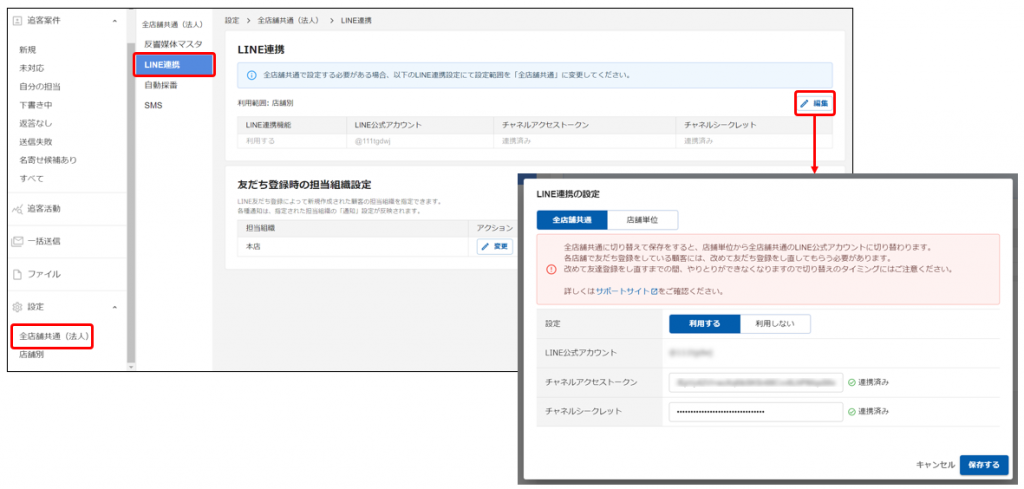
Task: Click the blue info icon in the notice banner
Action: click(x=251, y=76)
